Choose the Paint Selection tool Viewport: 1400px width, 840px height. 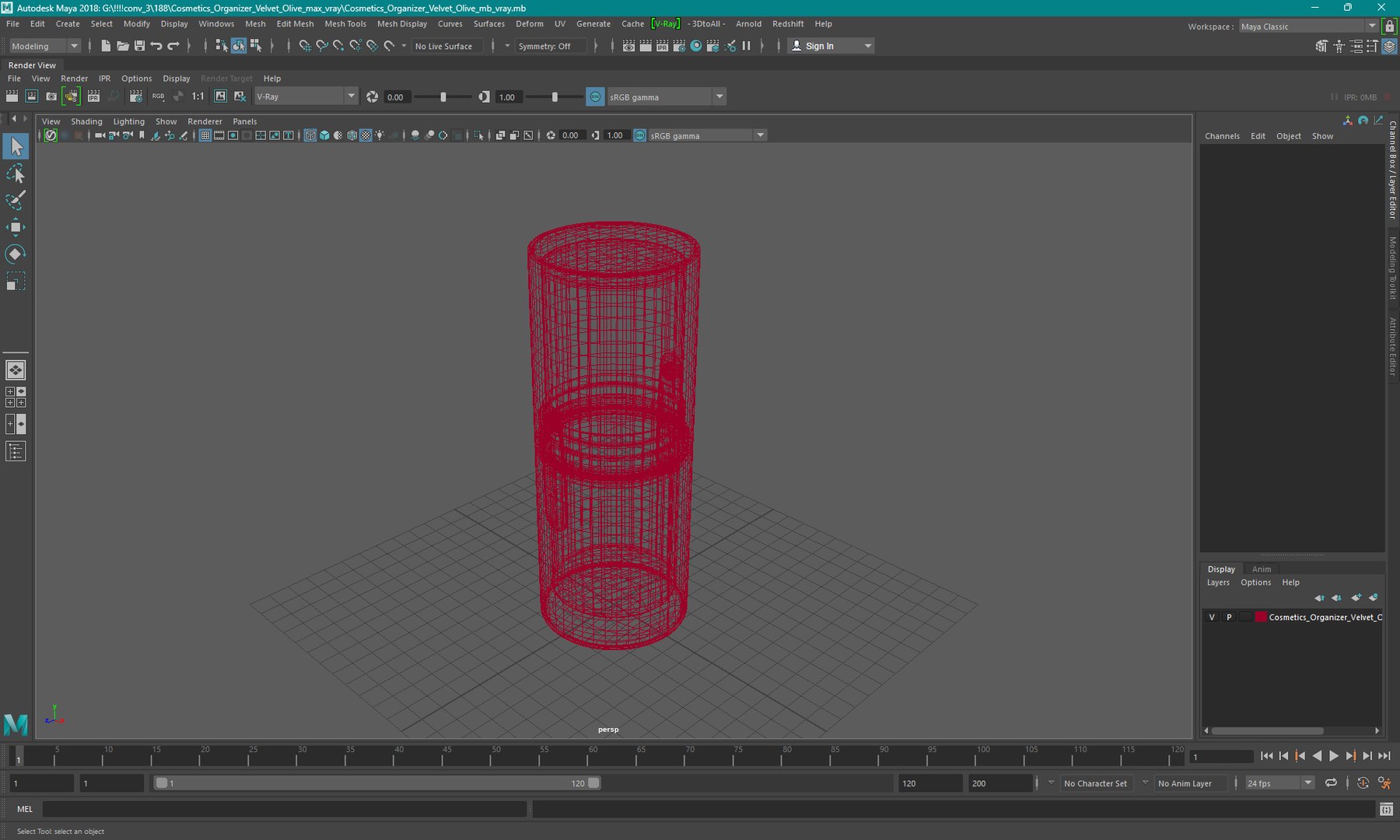point(16,200)
